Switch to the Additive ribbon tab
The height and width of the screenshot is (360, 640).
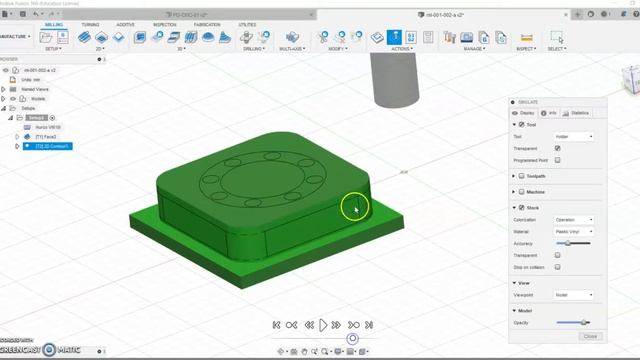125,25
